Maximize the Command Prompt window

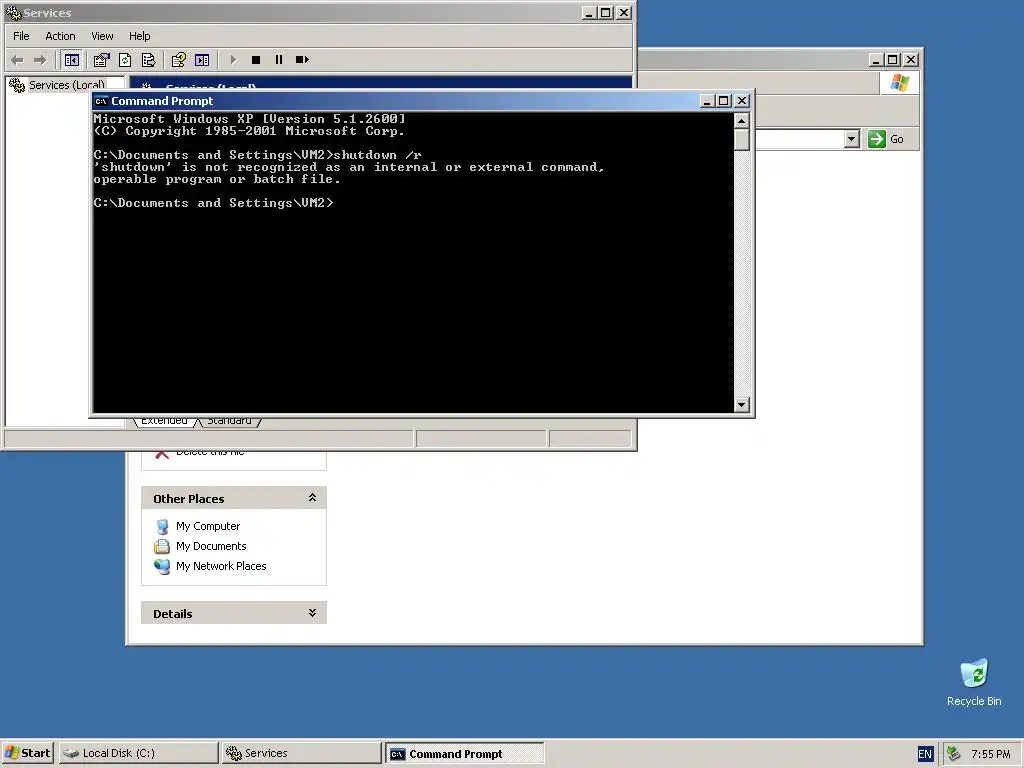coord(724,101)
